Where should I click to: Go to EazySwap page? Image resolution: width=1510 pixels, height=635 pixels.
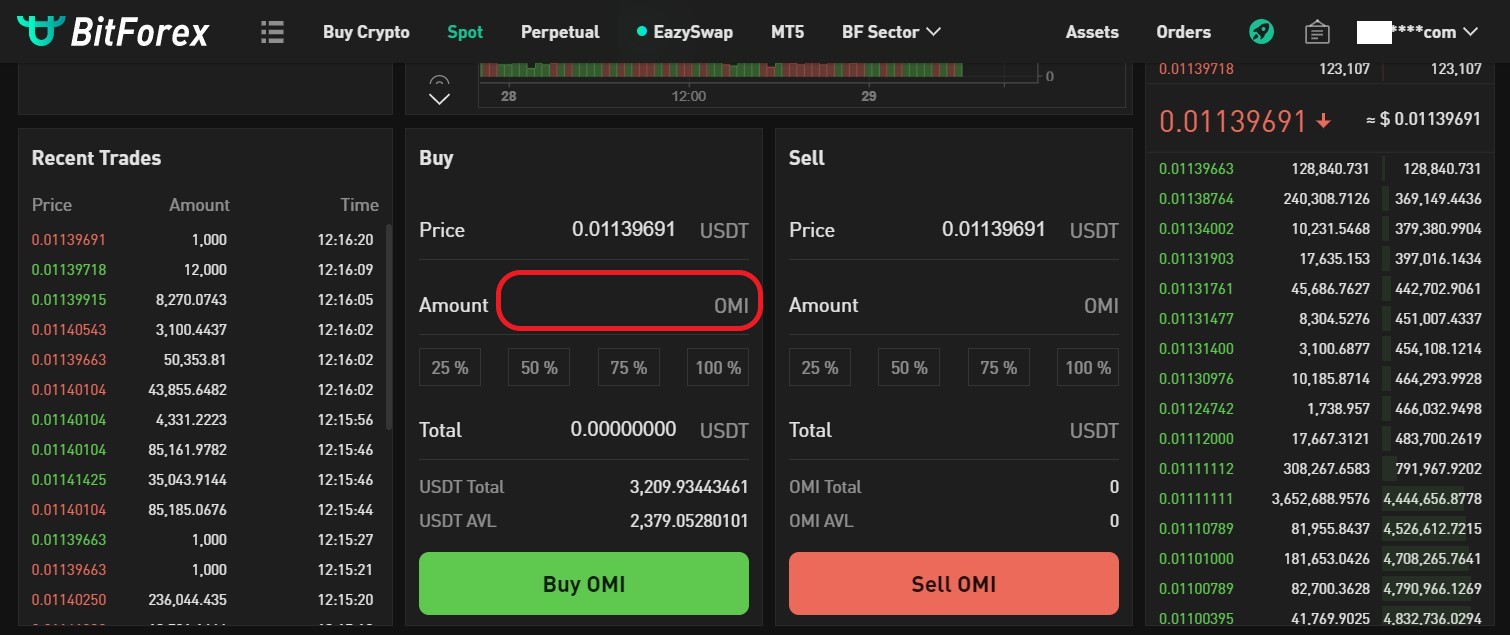685,32
